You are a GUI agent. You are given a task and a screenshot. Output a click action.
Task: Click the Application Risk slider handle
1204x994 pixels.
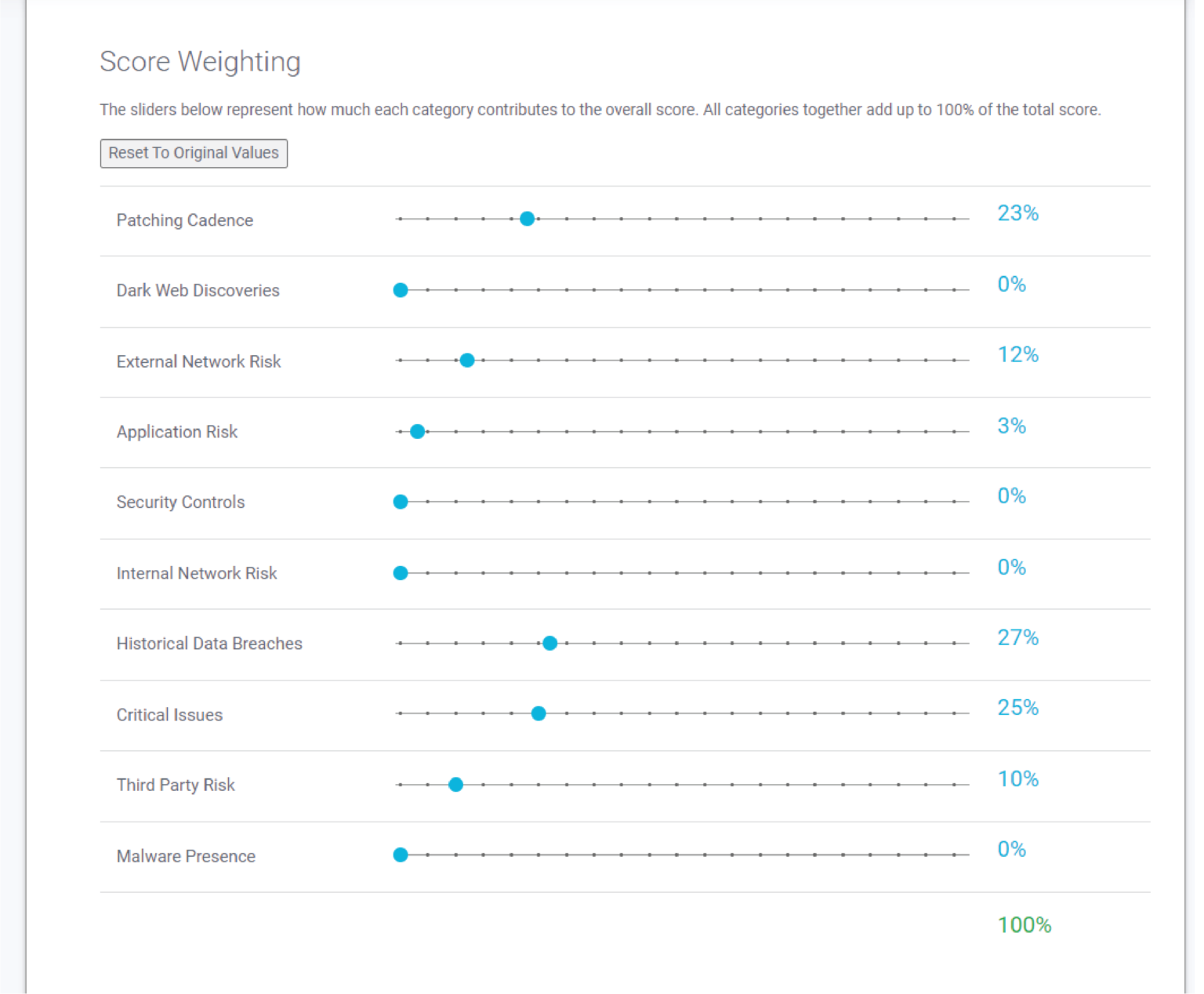417,431
